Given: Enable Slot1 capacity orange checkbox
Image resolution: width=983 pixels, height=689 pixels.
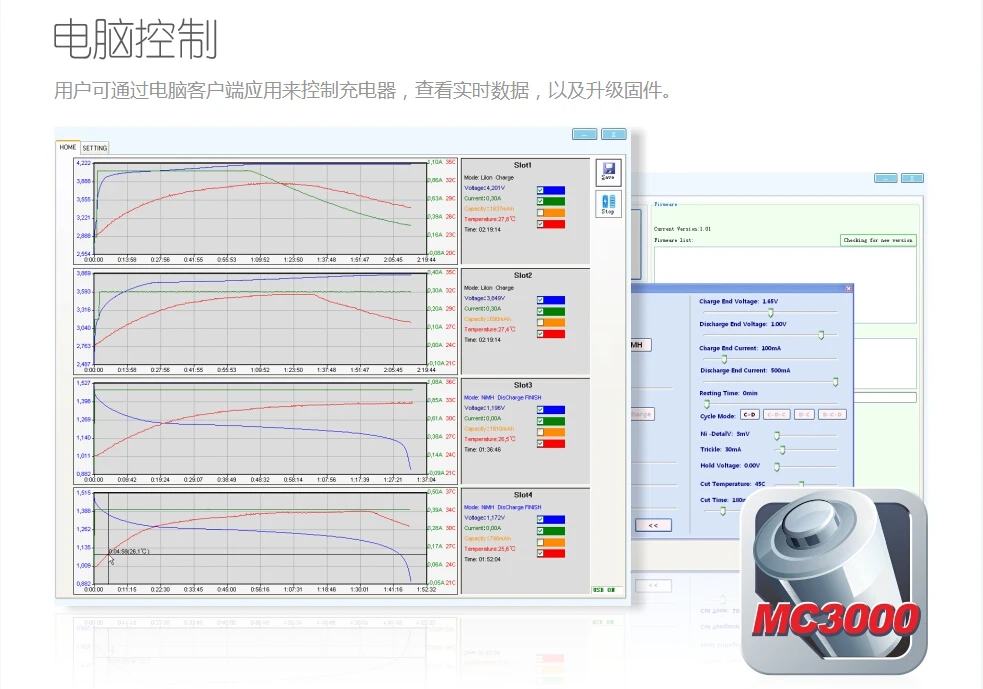Looking at the screenshot, I should [x=540, y=213].
